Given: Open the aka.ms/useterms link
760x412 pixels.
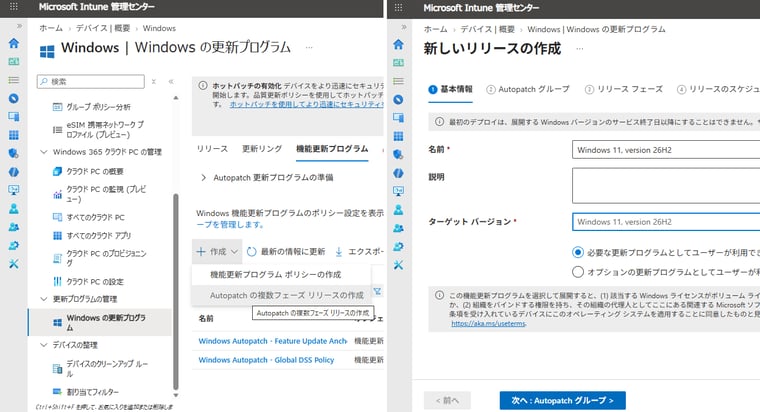Looking at the screenshot, I should point(489,323).
